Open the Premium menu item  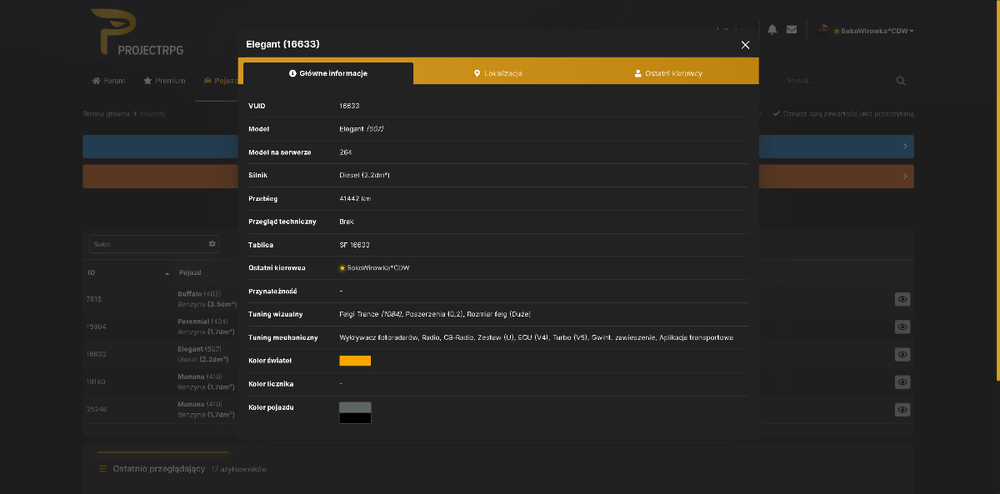[165, 81]
